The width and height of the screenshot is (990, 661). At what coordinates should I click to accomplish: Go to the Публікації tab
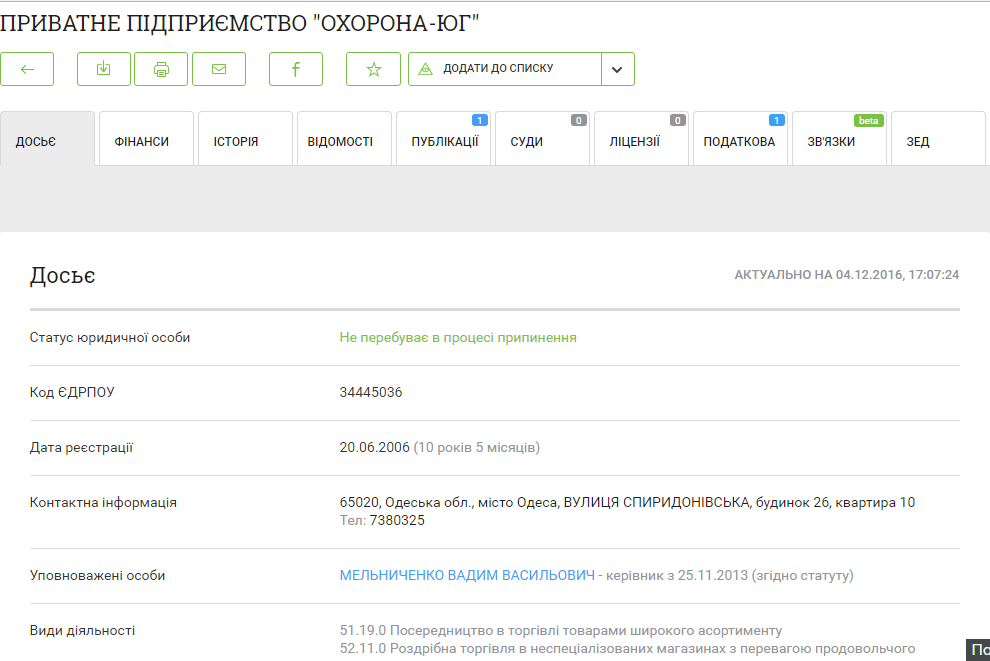point(443,141)
